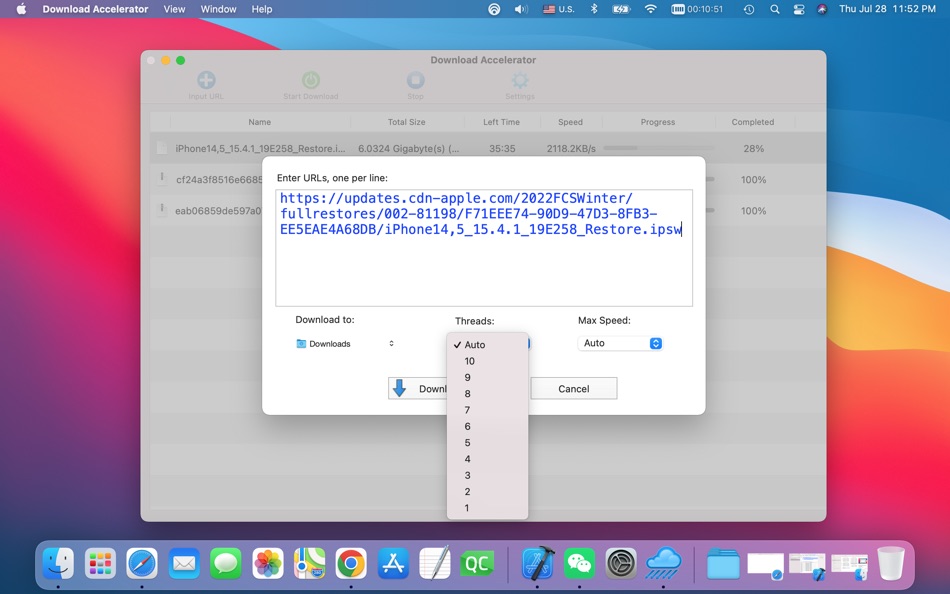Open WeChat from the dock
This screenshot has height=594, width=950.
coord(580,564)
